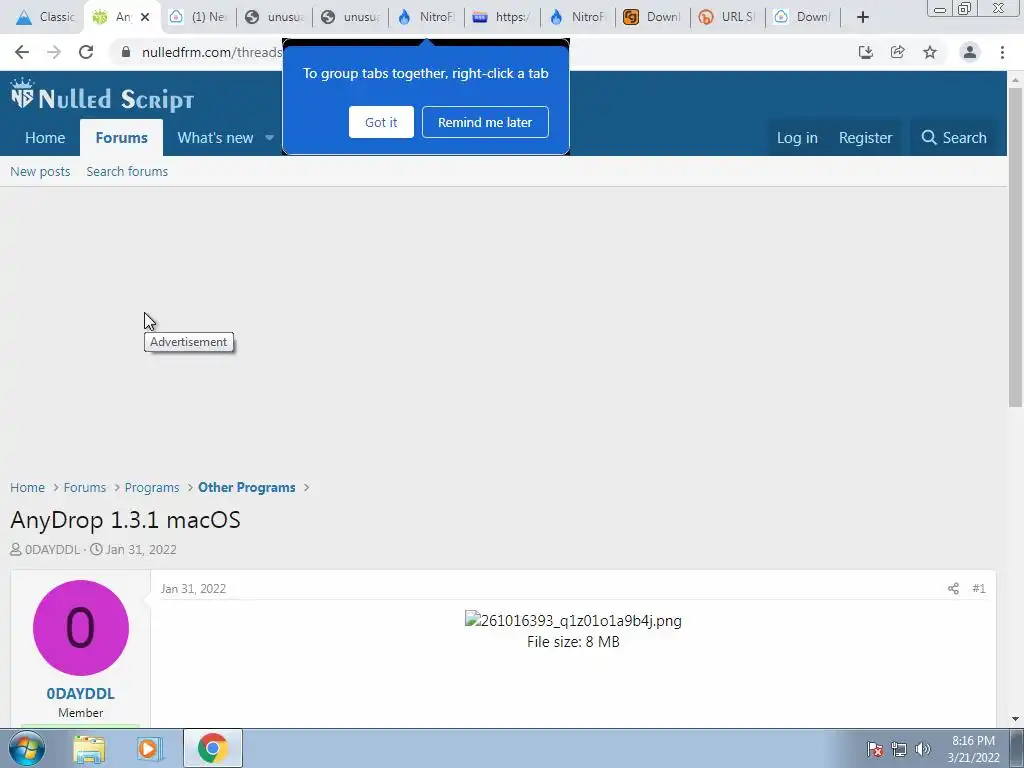Switch to the Classic tab

(x=46, y=17)
